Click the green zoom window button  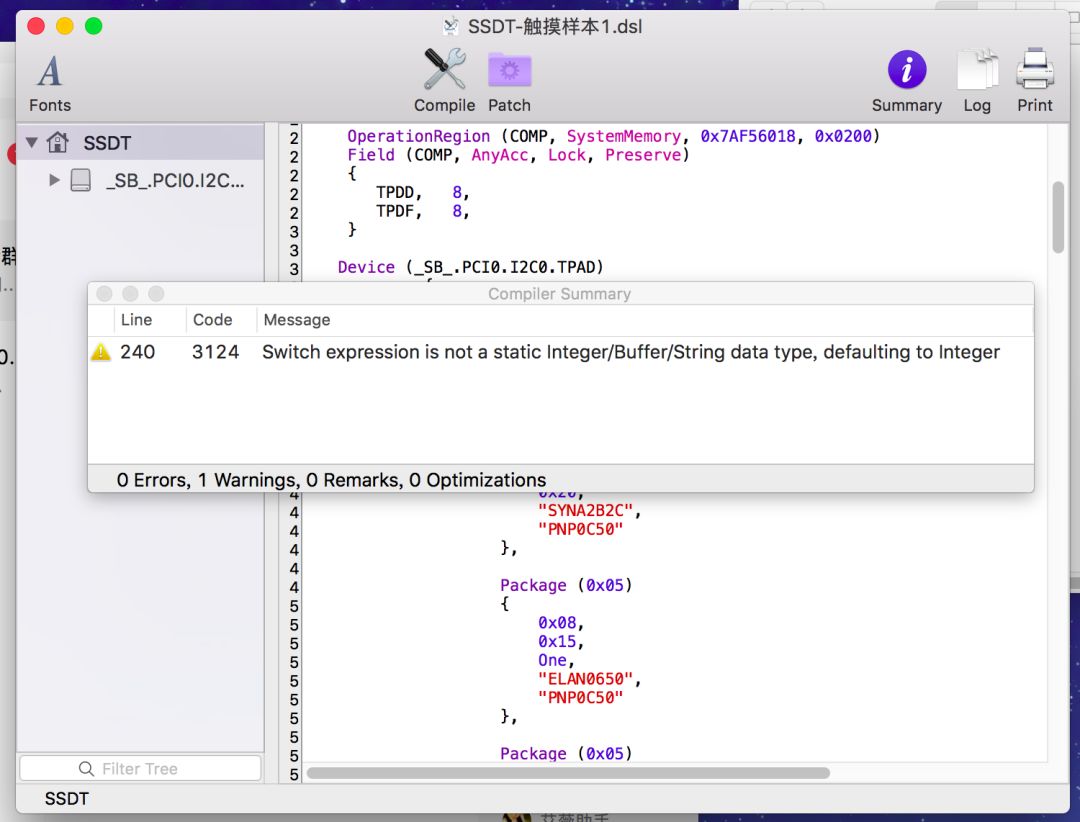click(93, 26)
